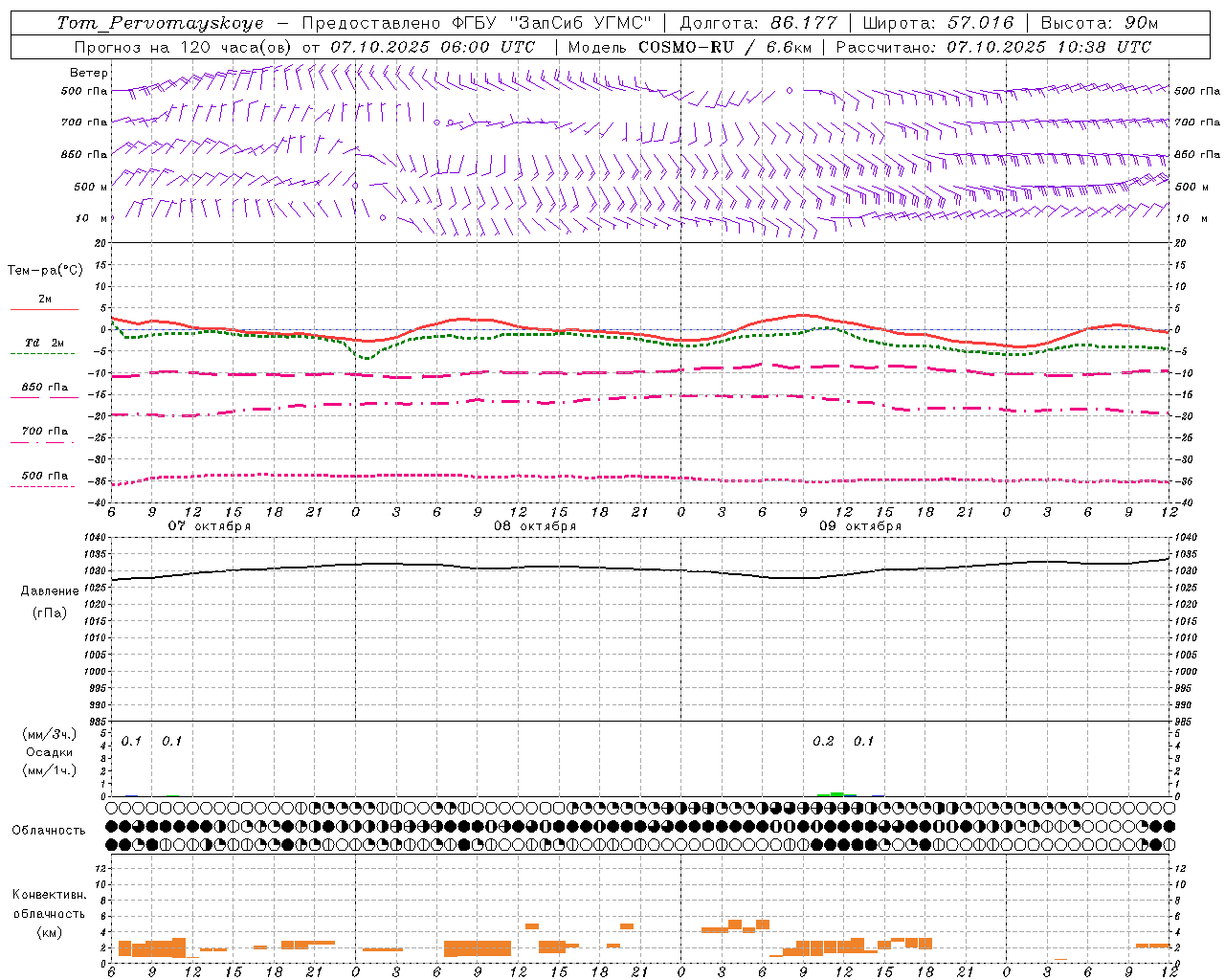Click the station title Tom_Pervomayskoye

[160, 23]
